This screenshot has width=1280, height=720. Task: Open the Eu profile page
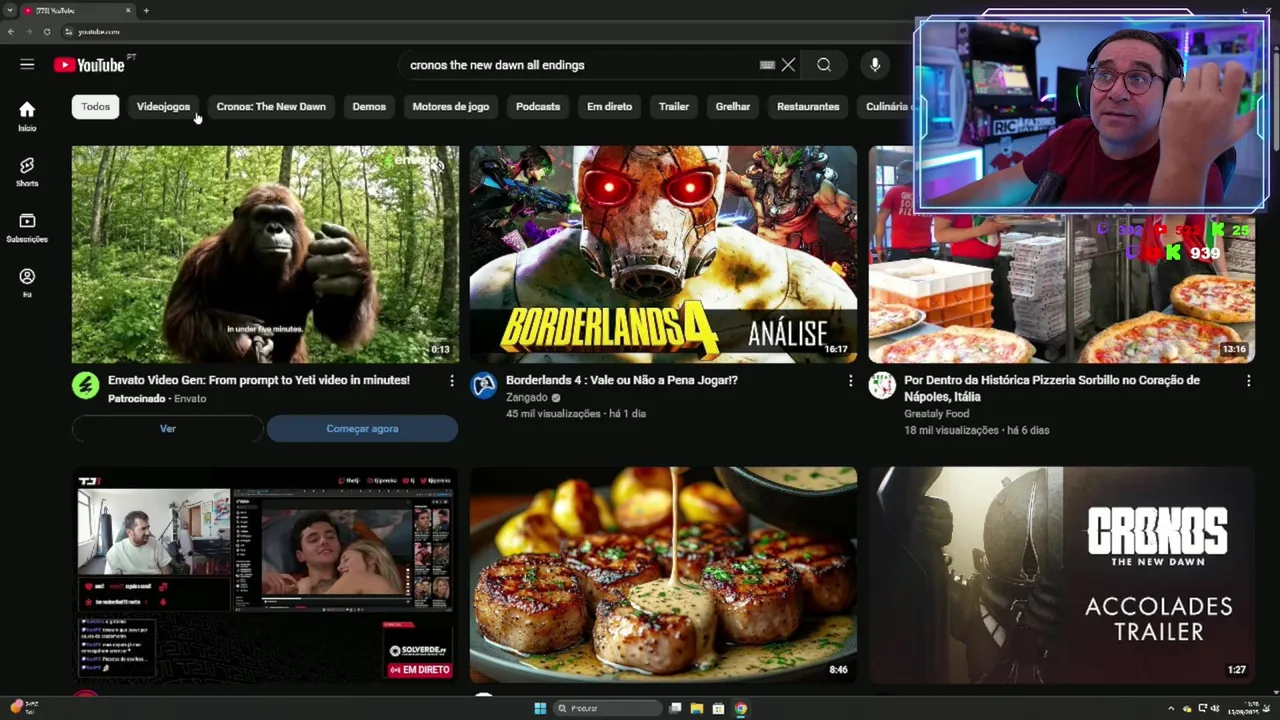27,283
